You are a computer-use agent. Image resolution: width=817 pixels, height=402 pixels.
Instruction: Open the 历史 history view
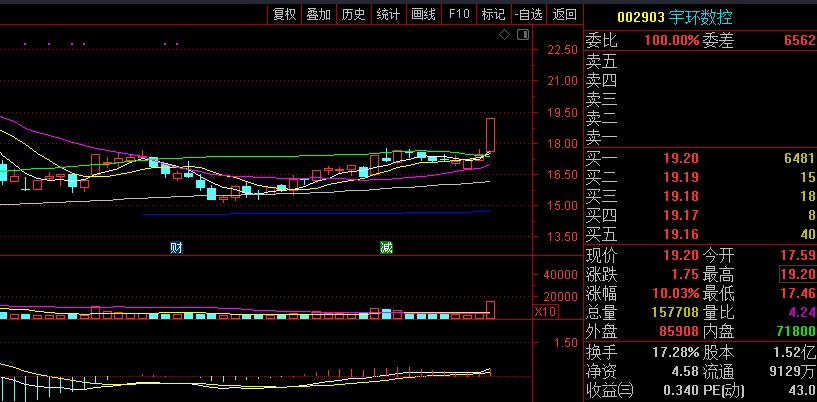coord(353,14)
